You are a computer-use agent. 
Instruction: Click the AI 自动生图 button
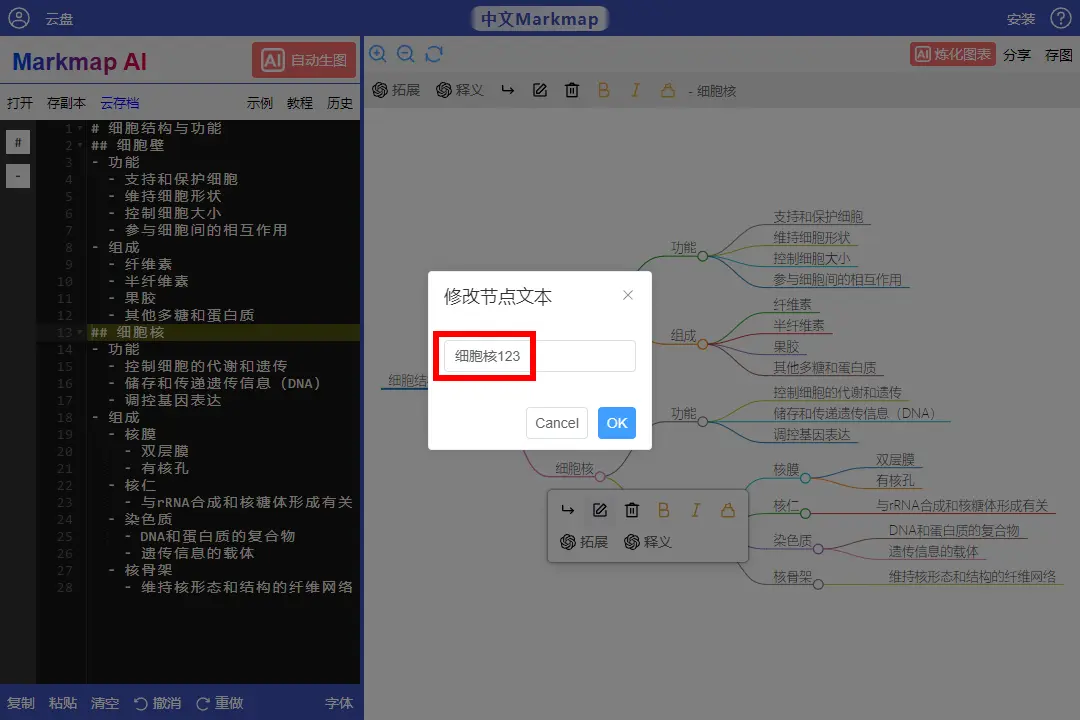[x=304, y=60]
